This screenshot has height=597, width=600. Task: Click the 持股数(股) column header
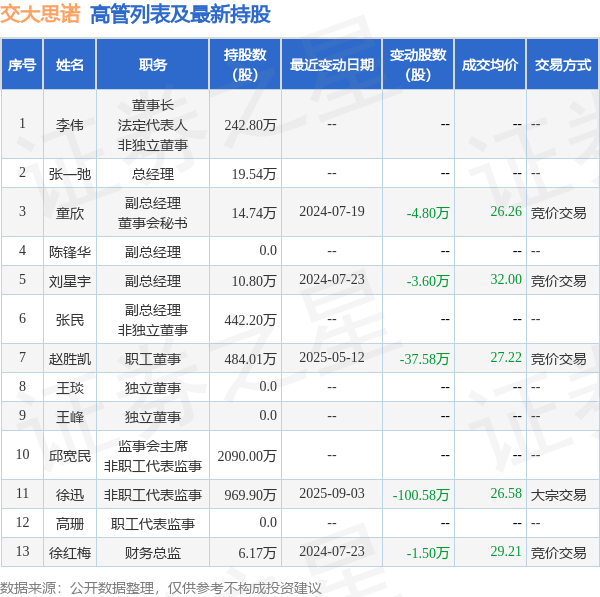(x=245, y=64)
